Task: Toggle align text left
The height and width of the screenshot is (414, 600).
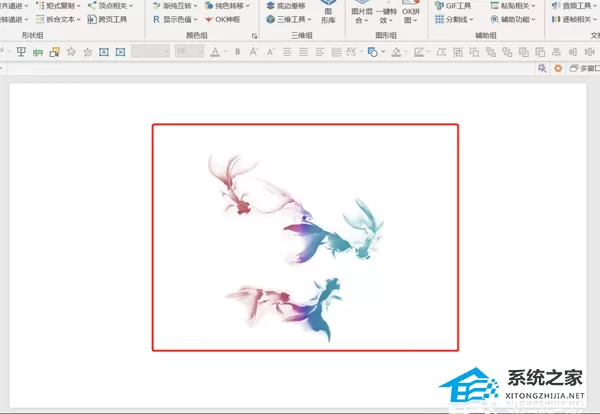Action: tap(320, 52)
